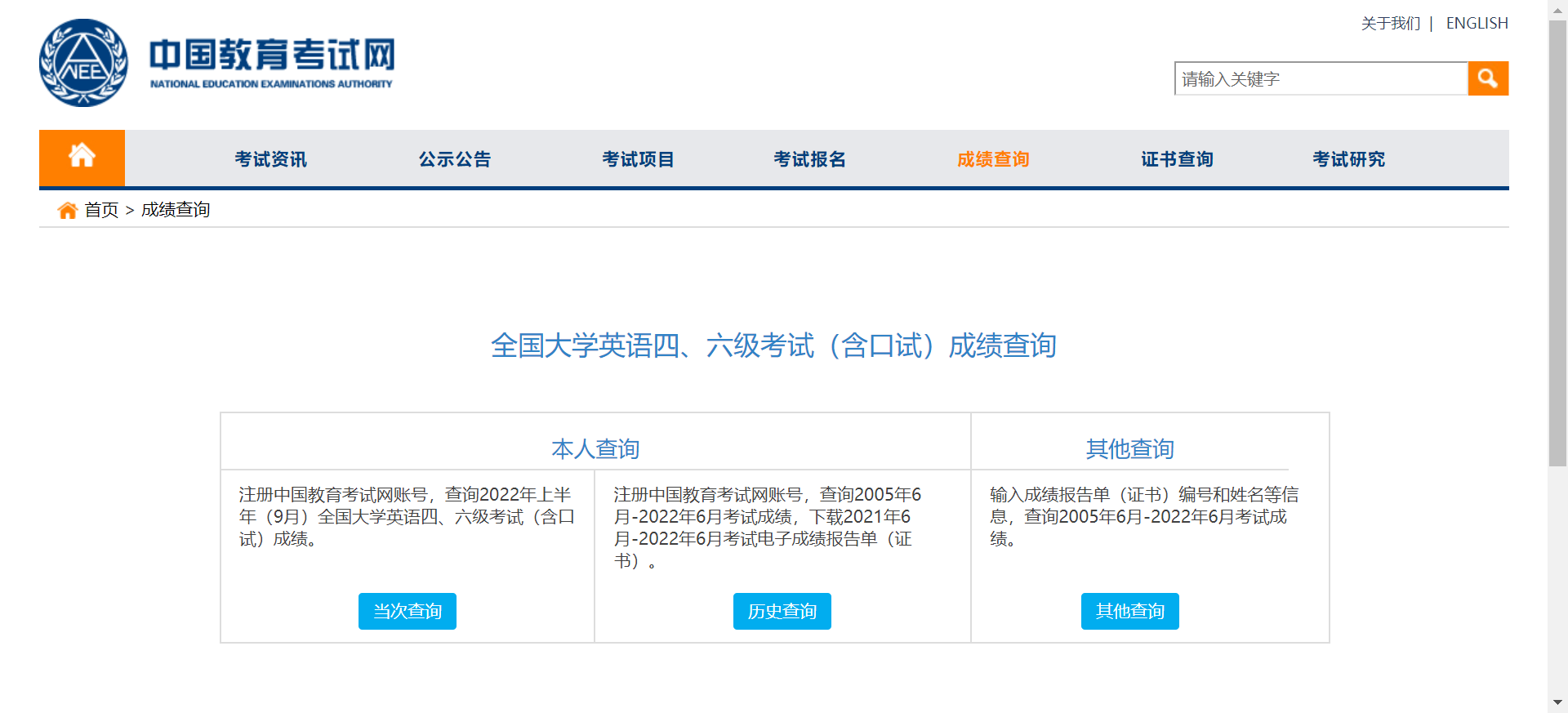Switch to ENGLISH version link
Image resolution: width=1568 pixels, height=713 pixels.
(1477, 24)
